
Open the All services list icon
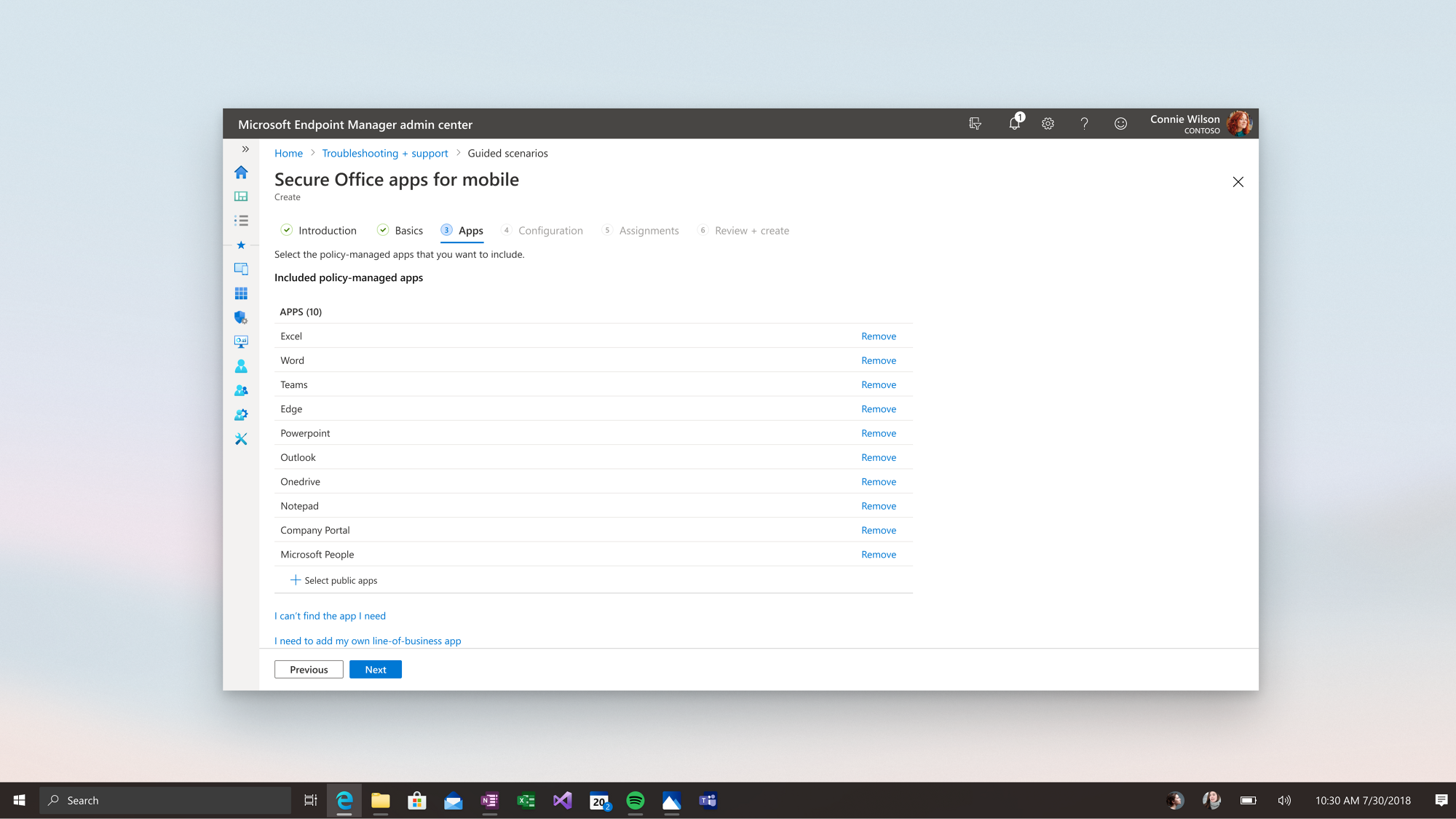pyautogui.click(x=241, y=221)
